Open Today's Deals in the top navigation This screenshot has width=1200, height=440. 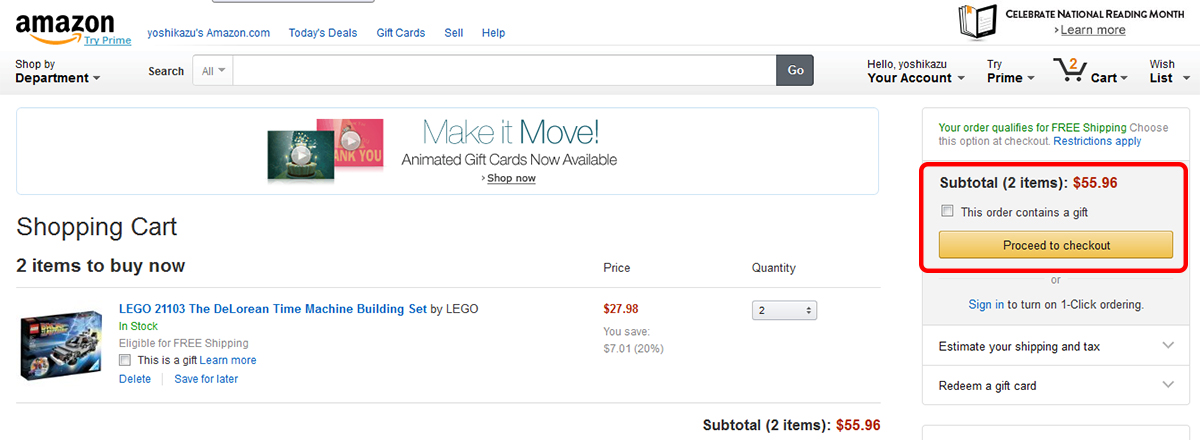tap(322, 33)
